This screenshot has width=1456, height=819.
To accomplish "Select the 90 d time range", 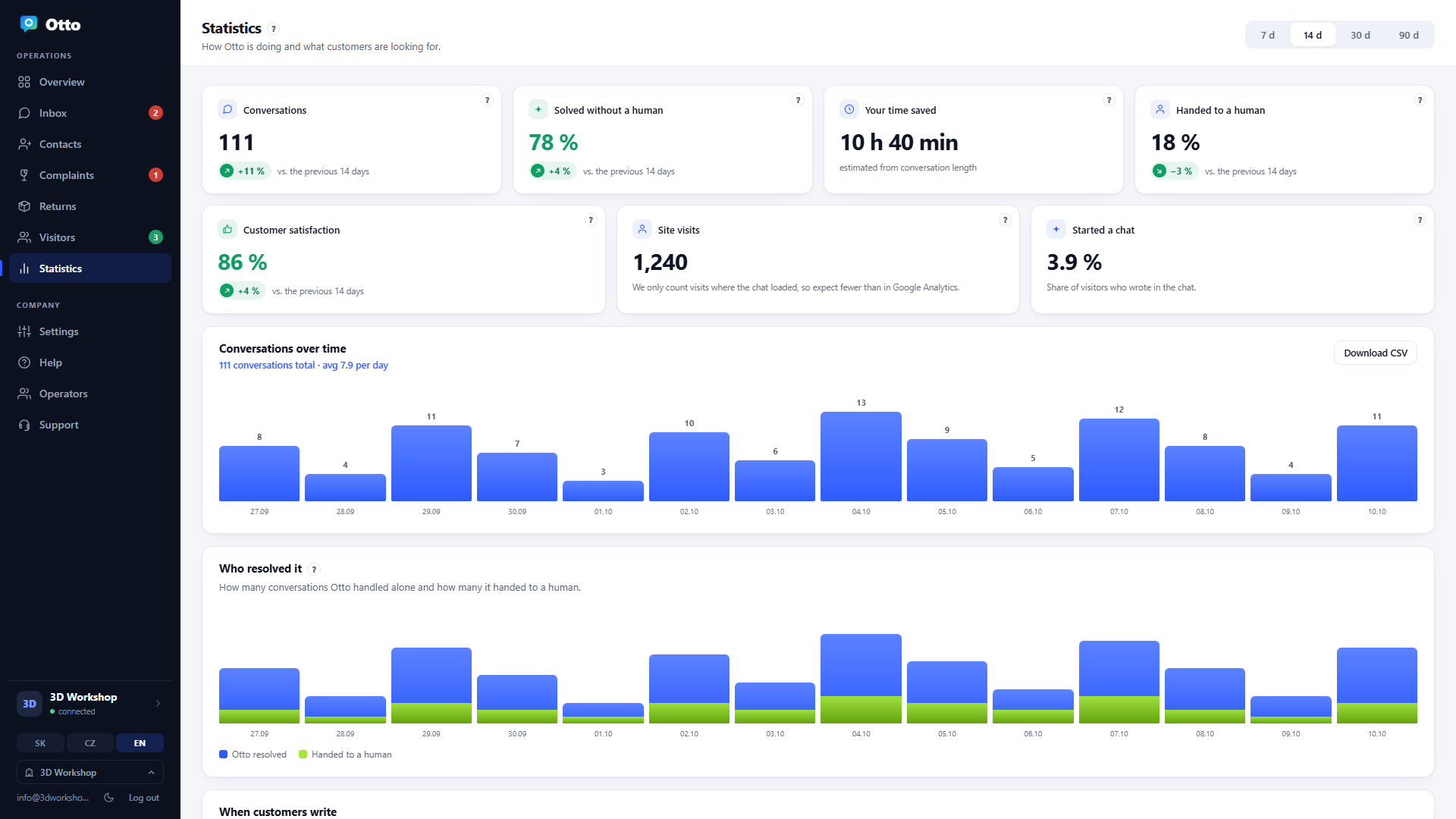I will (1409, 35).
